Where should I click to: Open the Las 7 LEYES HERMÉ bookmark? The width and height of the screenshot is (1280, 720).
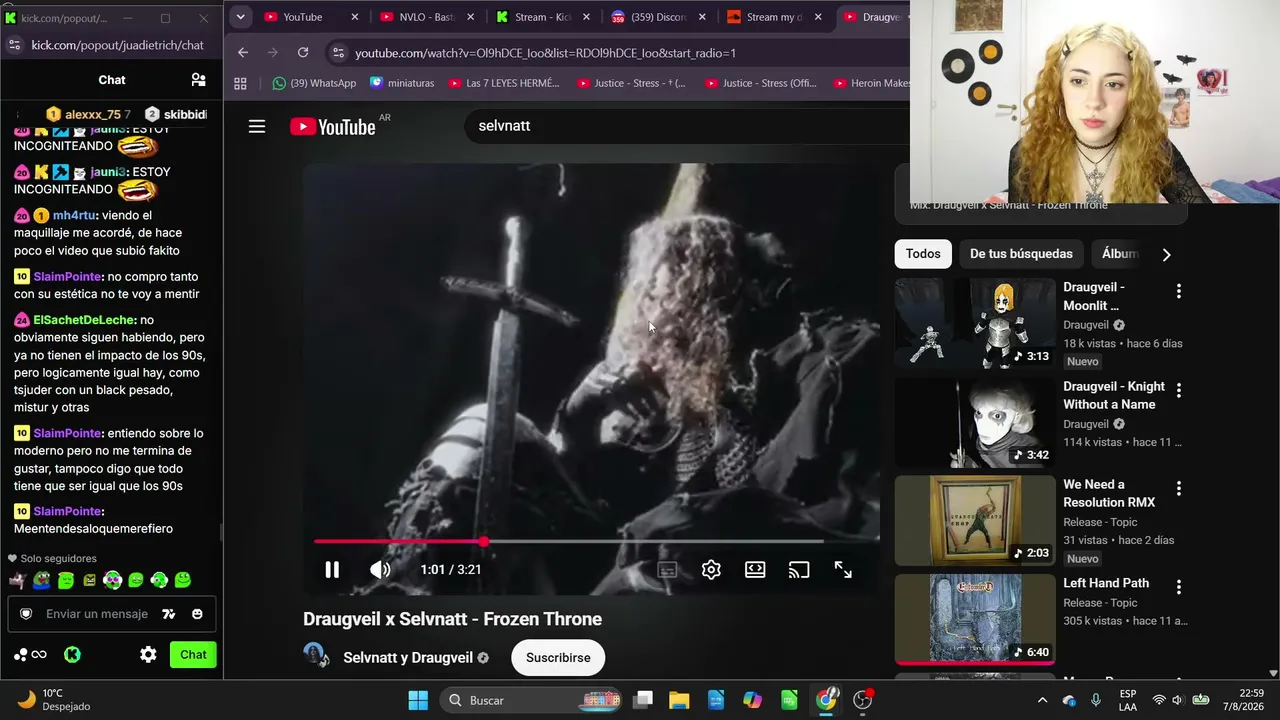coord(504,84)
